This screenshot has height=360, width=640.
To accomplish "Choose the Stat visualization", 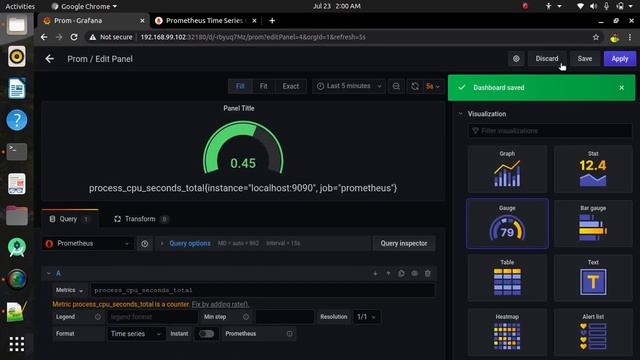I will [593, 169].
